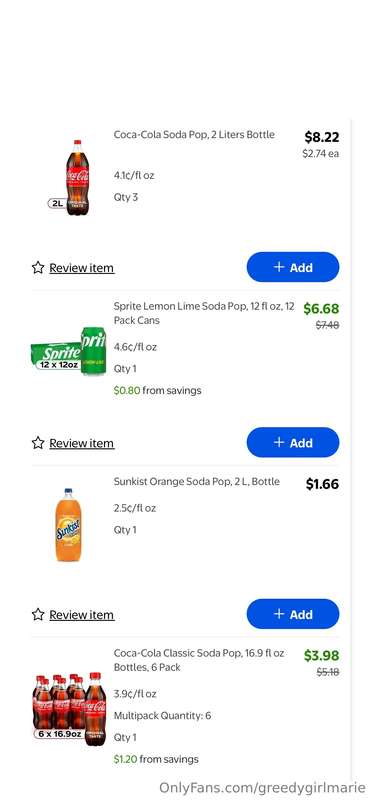Add Sunkist Orange Soda to cart
Image resolution: width=370 pixels, height=800 pixels.
click(x=293, y=614)
